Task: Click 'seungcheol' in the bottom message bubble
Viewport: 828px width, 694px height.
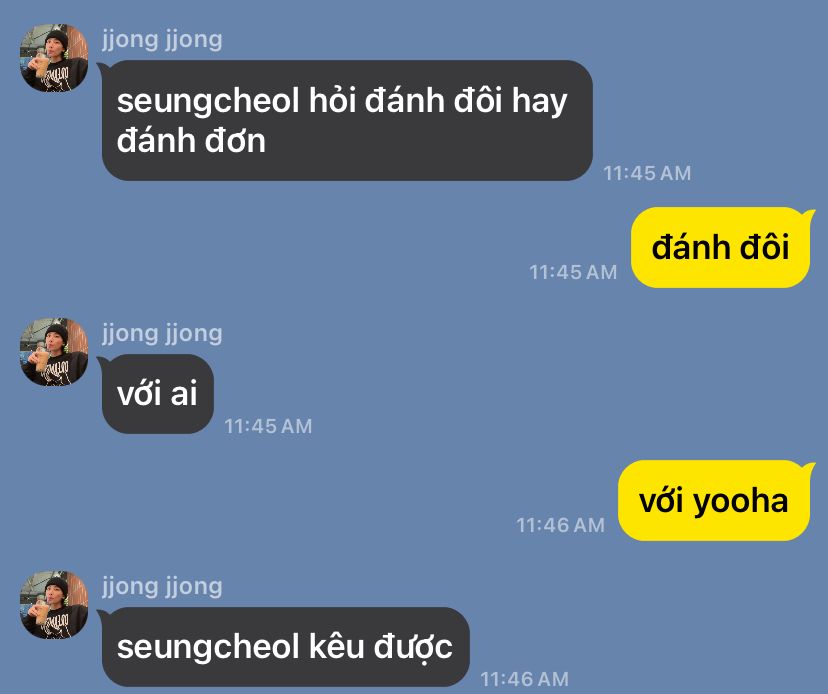Action: (x=208, y=648)
